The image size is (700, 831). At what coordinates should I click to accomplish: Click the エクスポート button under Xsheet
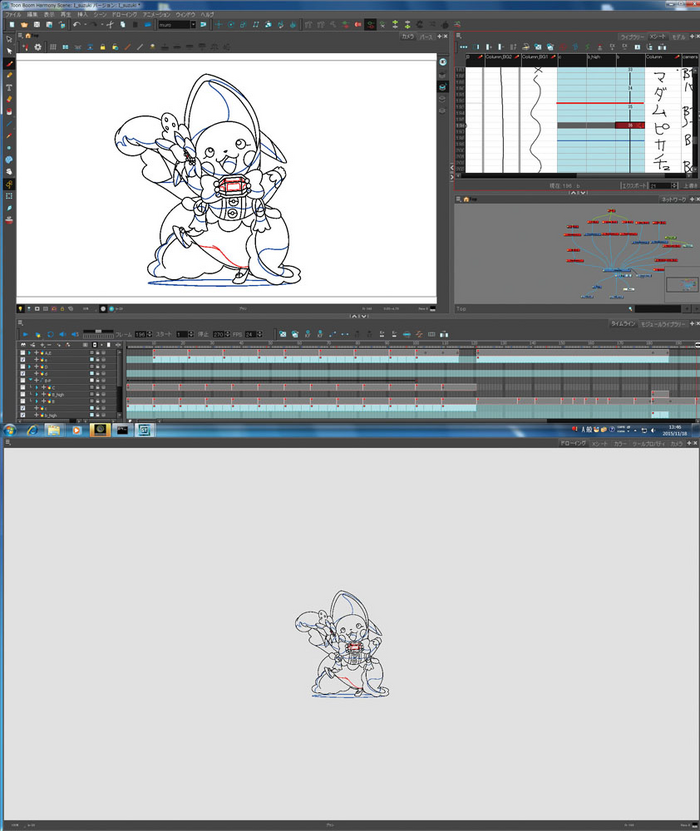634,185
